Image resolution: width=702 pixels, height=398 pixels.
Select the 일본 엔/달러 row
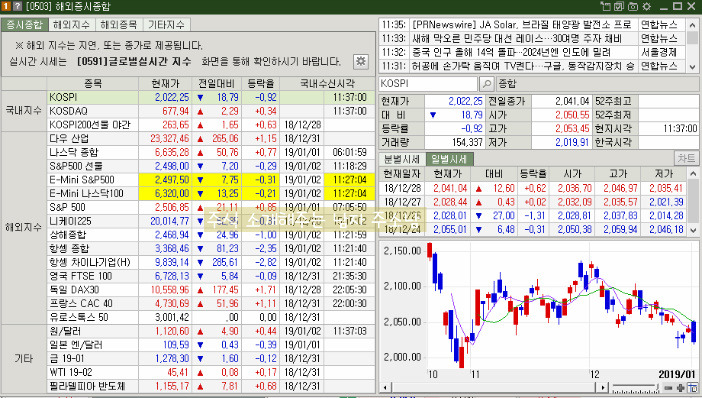coord(210,345)
